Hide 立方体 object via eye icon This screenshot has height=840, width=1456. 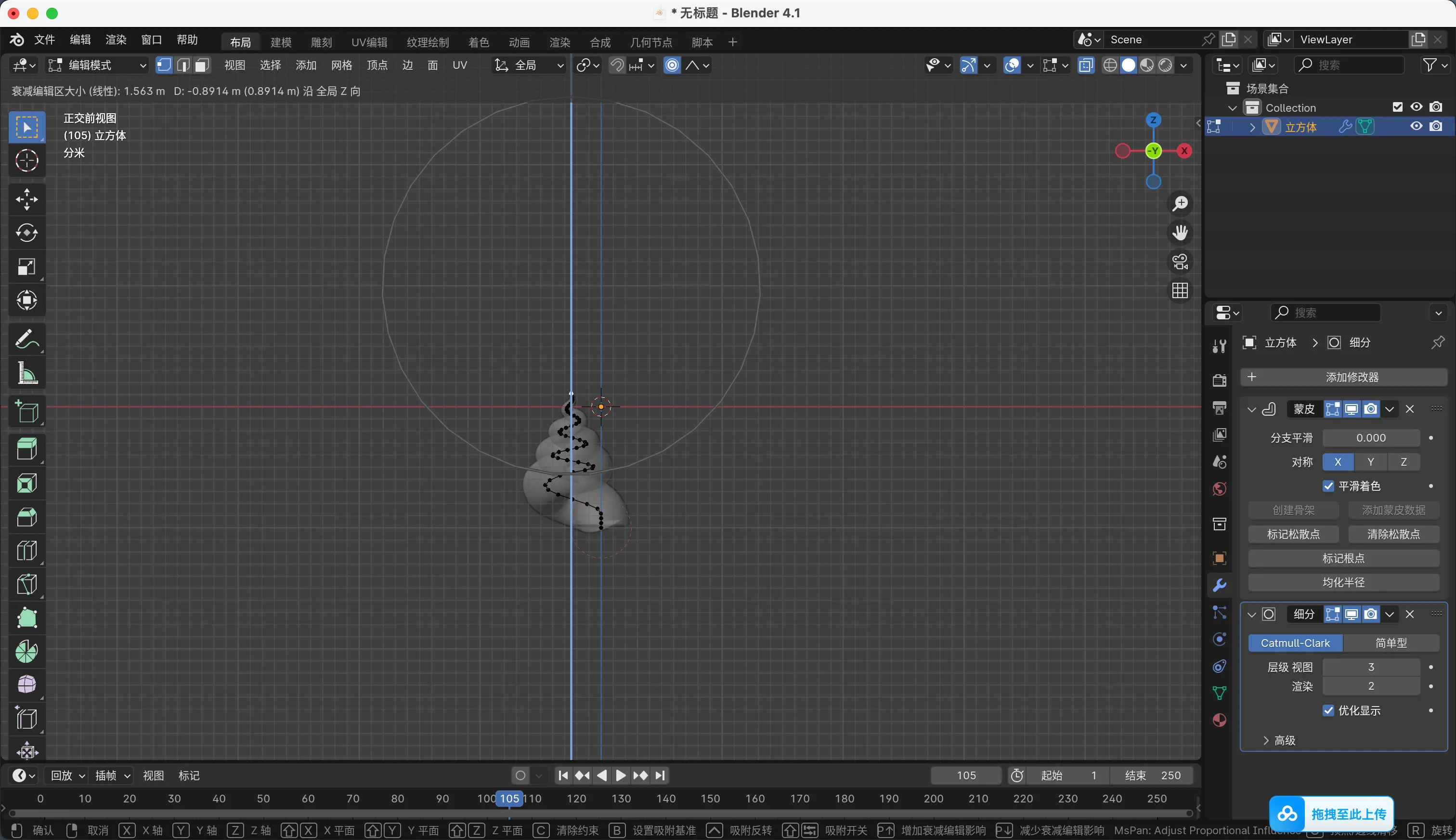pos(1416,126)
